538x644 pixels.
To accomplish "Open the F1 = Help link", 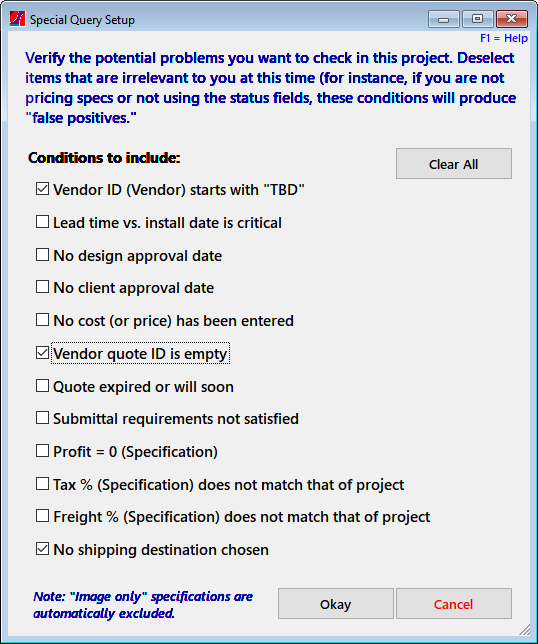I will tap(504, 38).
